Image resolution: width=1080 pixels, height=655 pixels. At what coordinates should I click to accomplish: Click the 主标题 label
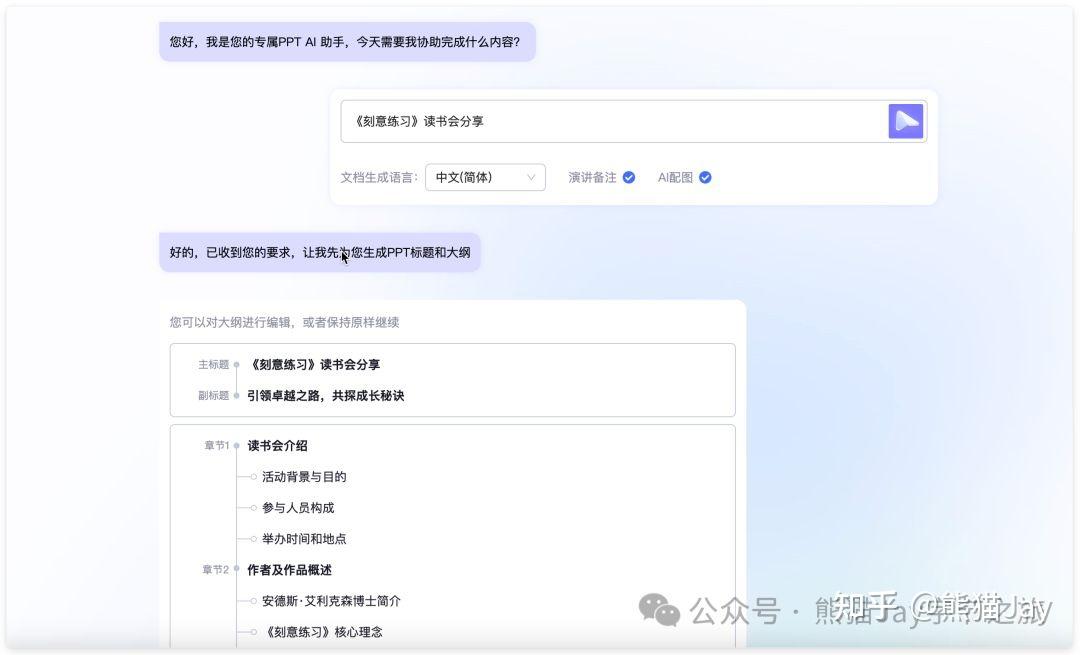(x=214, y=364)
